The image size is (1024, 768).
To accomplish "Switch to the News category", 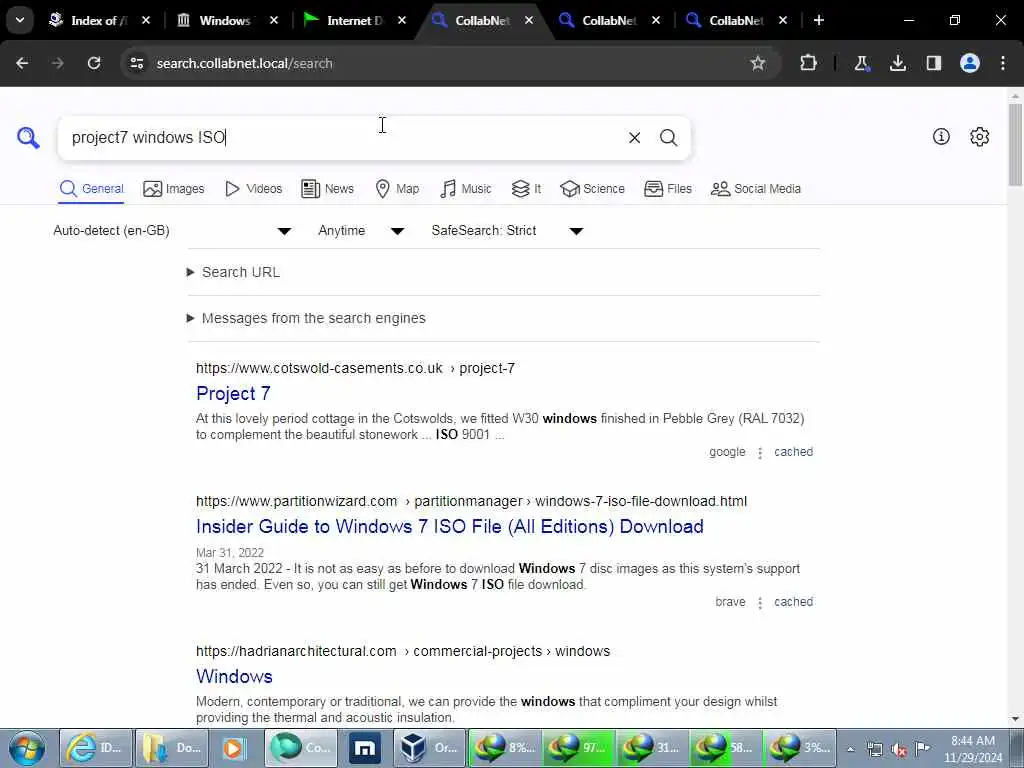I will [327, 189].
